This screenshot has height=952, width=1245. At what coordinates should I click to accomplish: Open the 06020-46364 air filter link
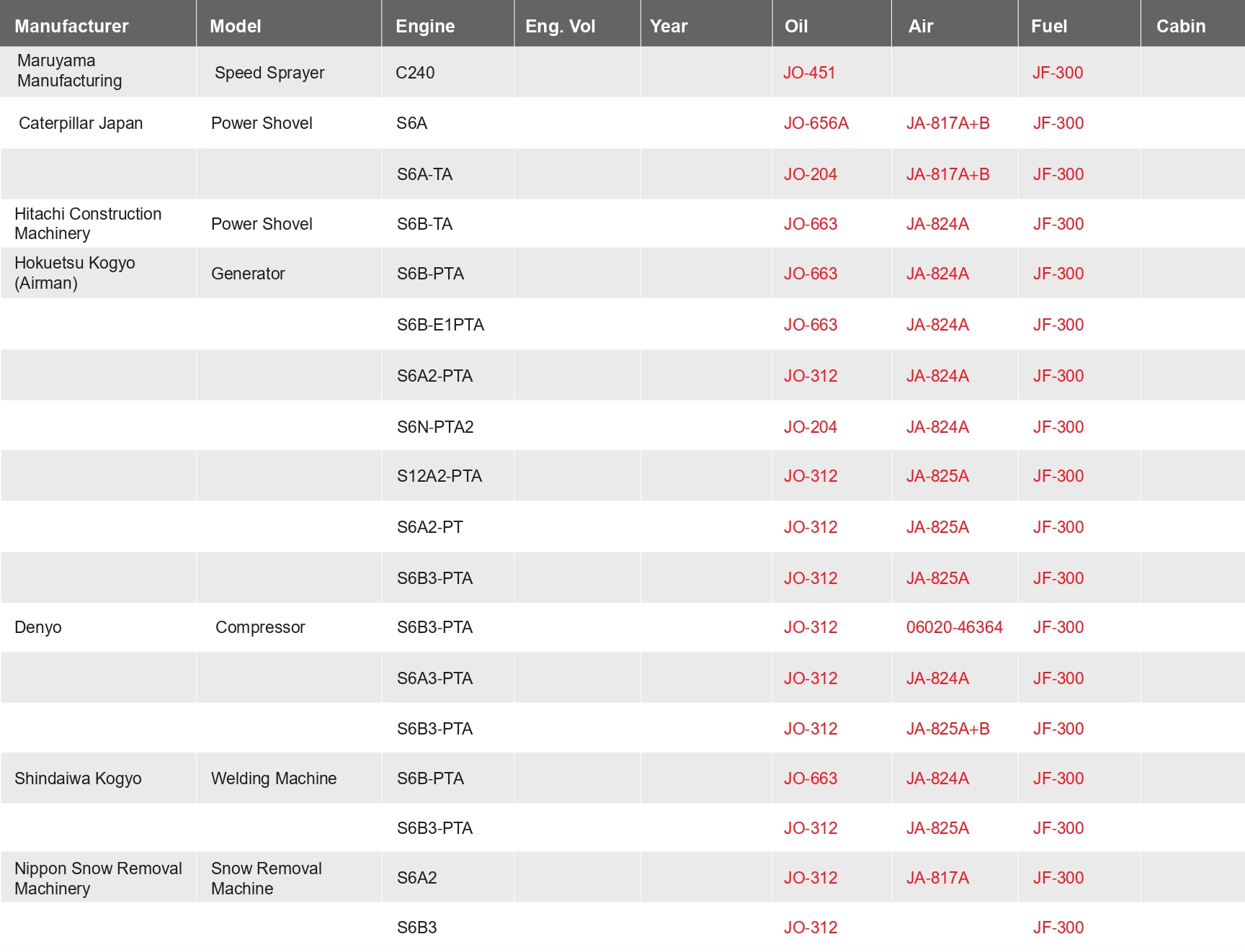coord(954,627)
